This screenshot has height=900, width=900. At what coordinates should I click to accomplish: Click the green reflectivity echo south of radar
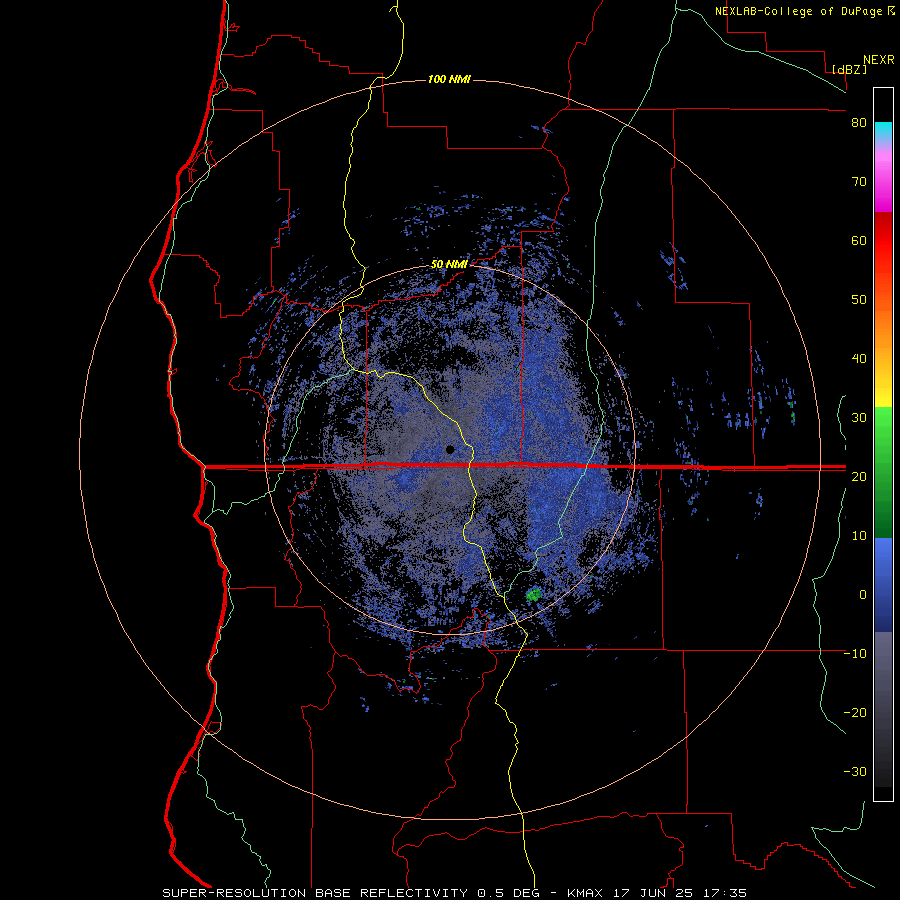click(x=534, y=595)
